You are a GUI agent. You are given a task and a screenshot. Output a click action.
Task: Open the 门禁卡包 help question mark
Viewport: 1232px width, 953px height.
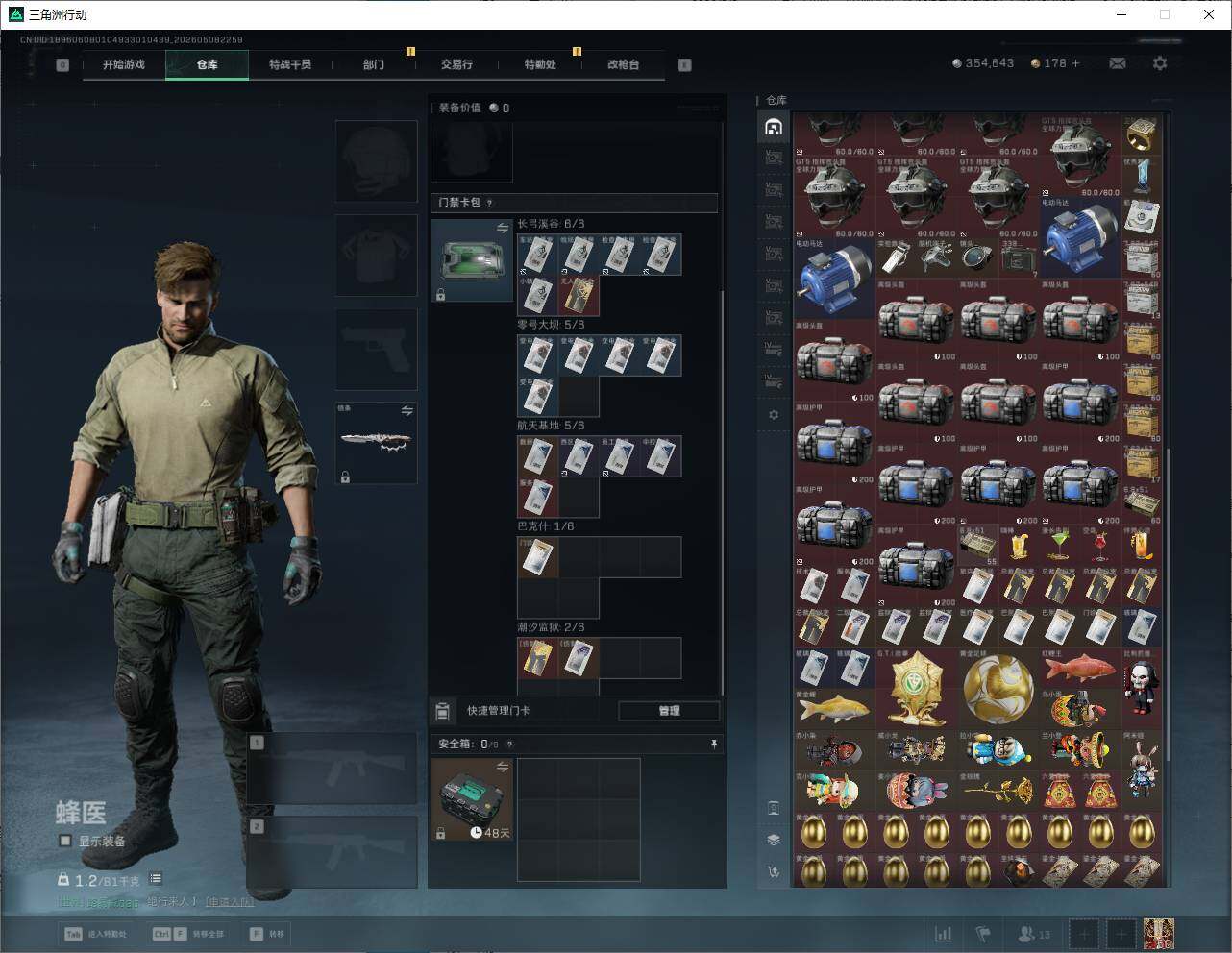490,203
